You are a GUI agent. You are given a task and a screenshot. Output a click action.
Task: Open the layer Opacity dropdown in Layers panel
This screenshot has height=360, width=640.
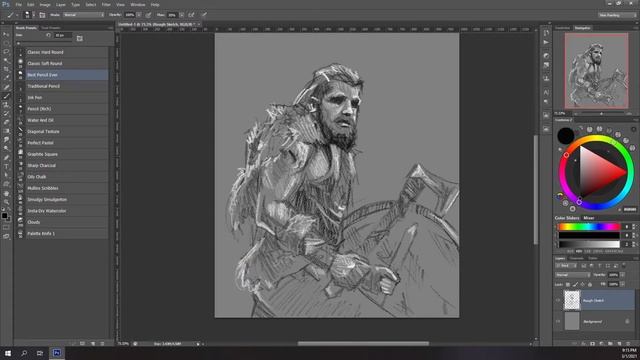pyautogui.click(x=622, y=275)
